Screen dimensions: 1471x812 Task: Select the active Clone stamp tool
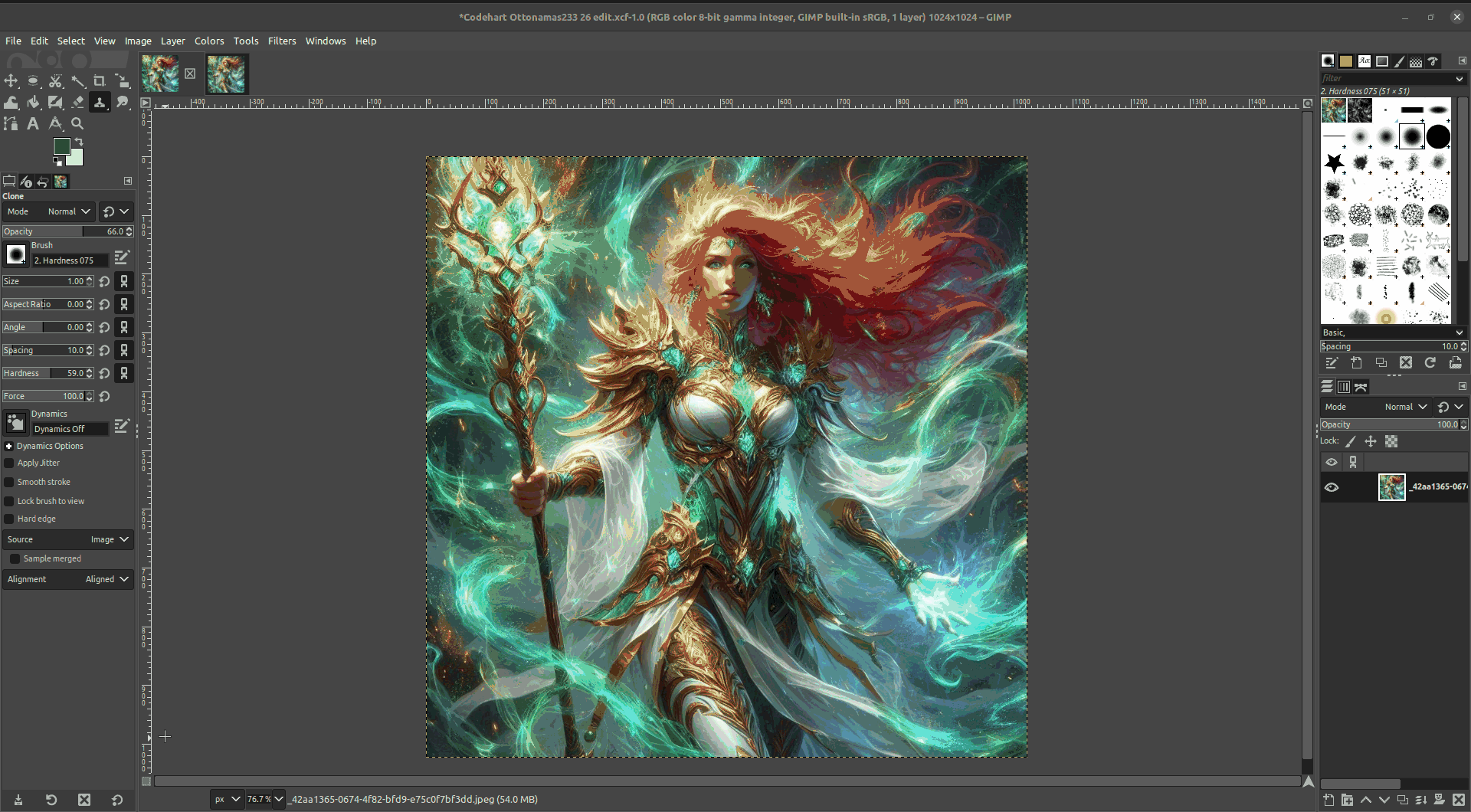(100, 102)
